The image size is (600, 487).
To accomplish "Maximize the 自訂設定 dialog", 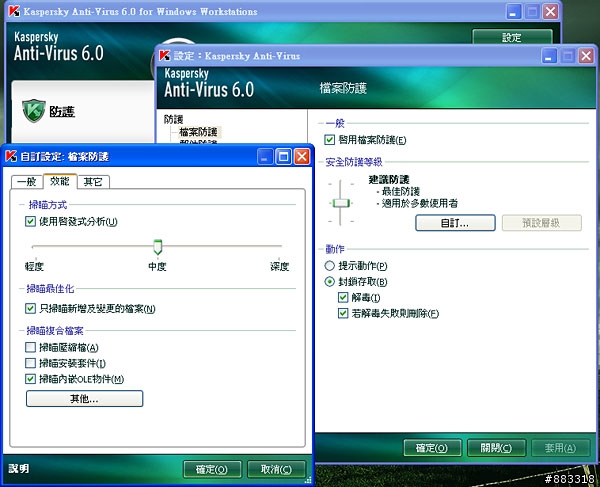I will click(284, 156).
